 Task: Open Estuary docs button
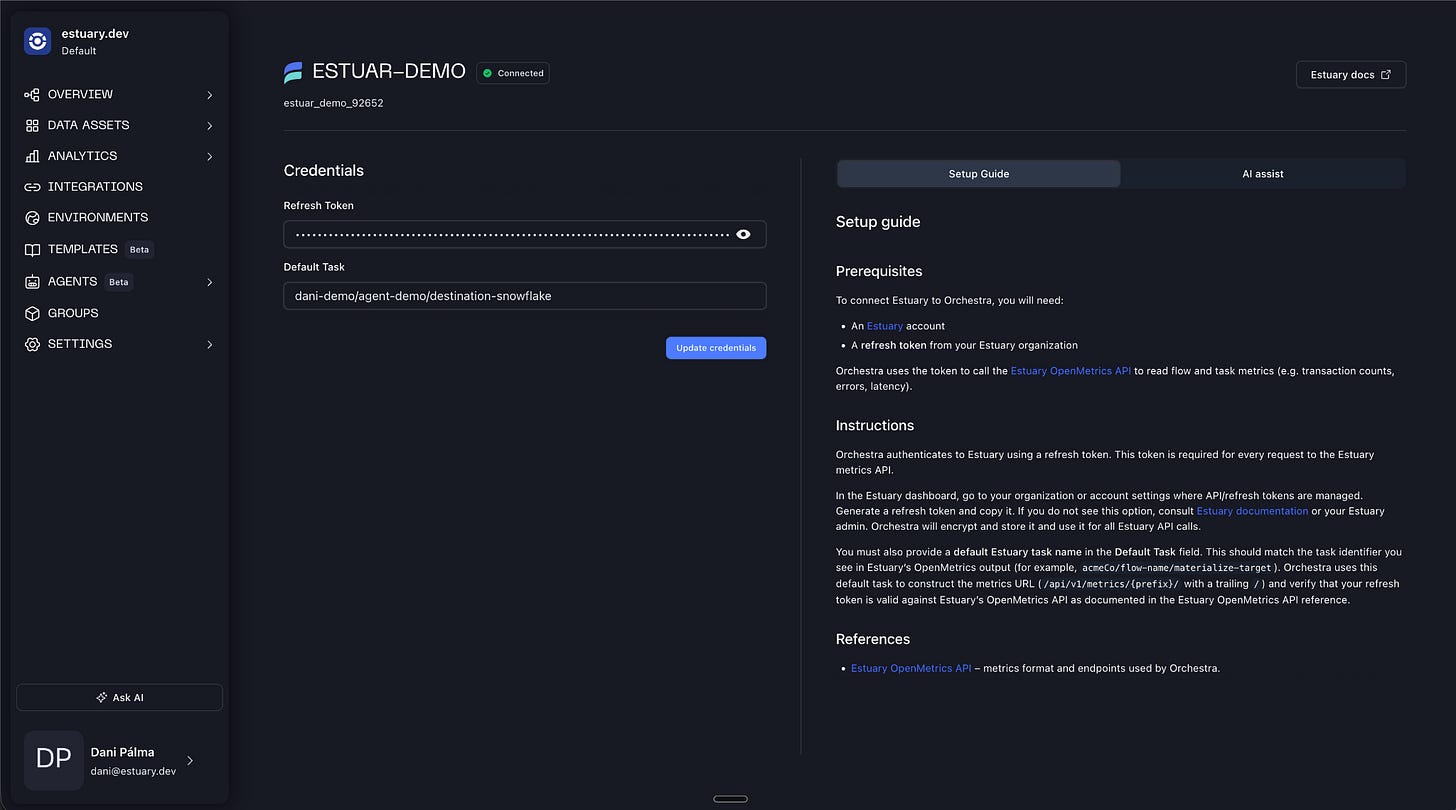(1351, 75)
